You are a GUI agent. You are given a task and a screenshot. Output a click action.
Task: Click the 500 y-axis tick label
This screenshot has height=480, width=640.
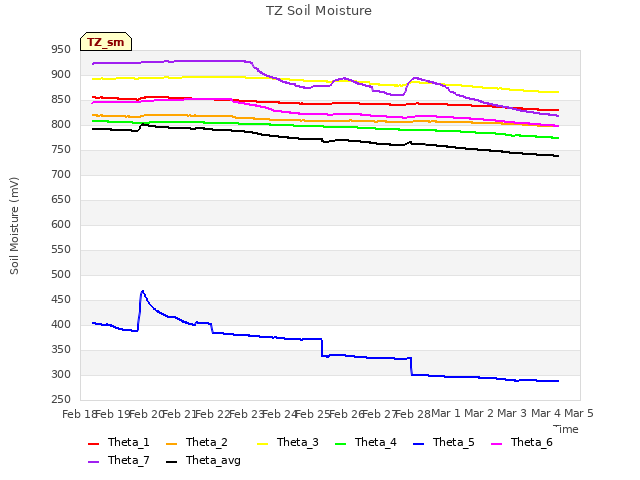pos(61,275)
